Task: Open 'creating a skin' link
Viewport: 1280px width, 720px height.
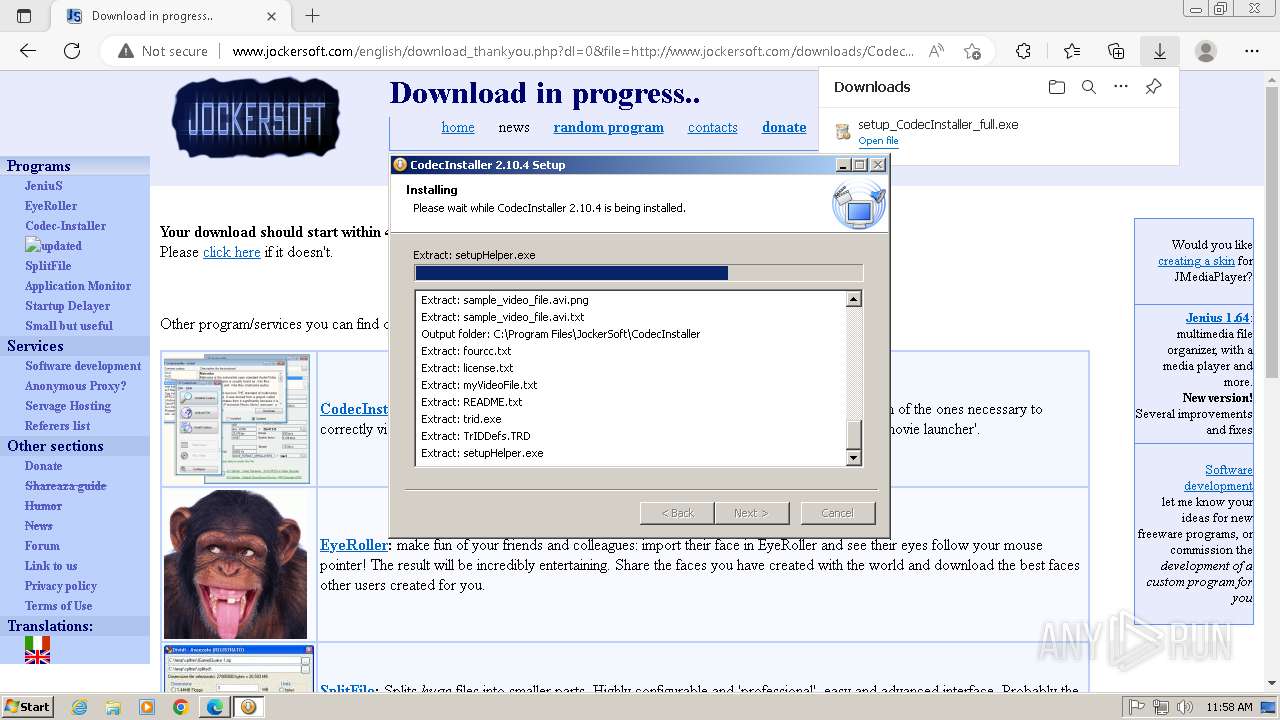Action: 1196,261
